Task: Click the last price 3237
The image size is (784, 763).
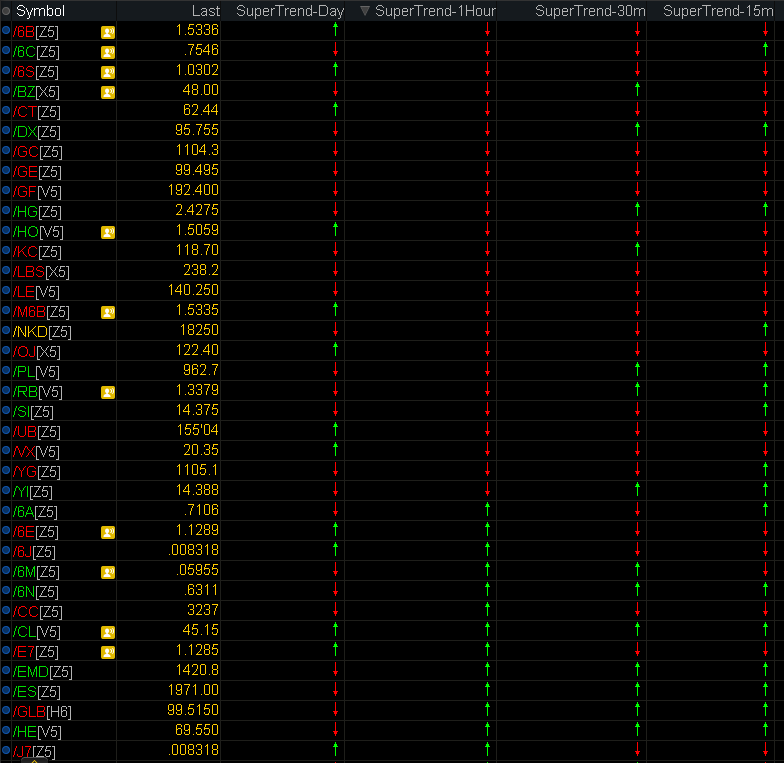Action: pyautogui.click(x=203, y=610)
